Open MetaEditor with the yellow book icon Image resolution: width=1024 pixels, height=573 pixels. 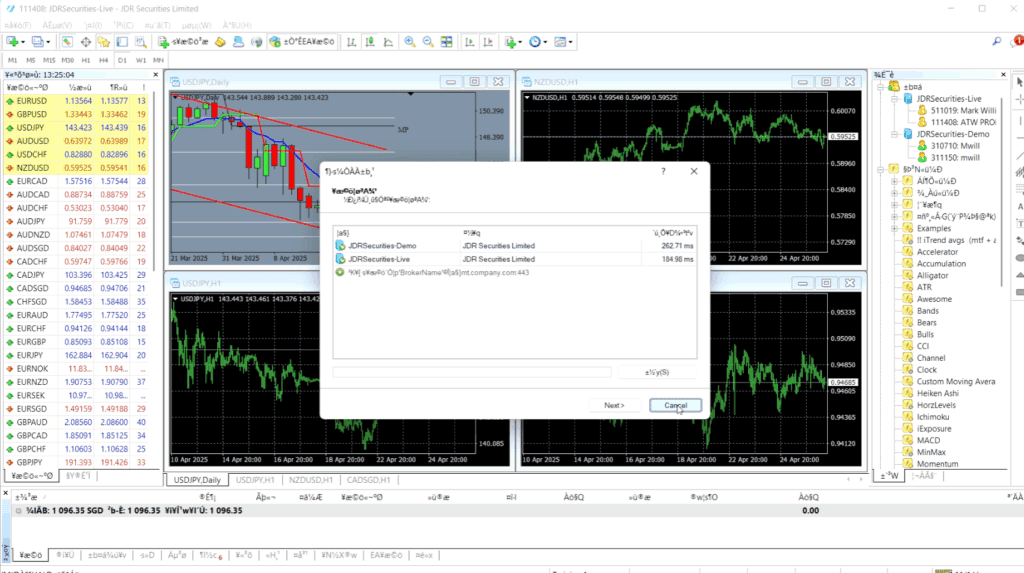[x=220, y=42]
